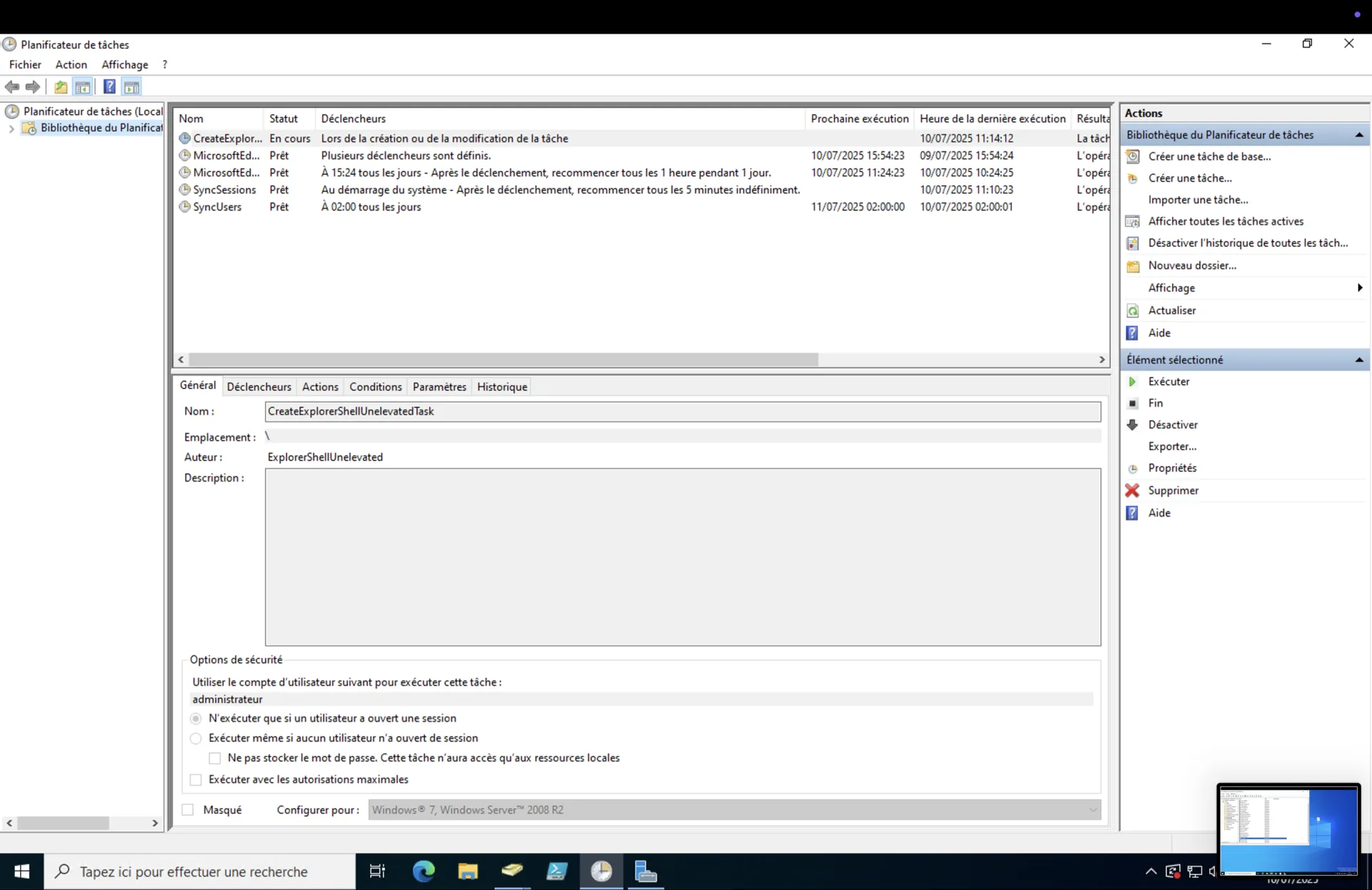Open Microsoft Edge from the taskbar
Screen dimensions: 1372x890
pos(424,871)
